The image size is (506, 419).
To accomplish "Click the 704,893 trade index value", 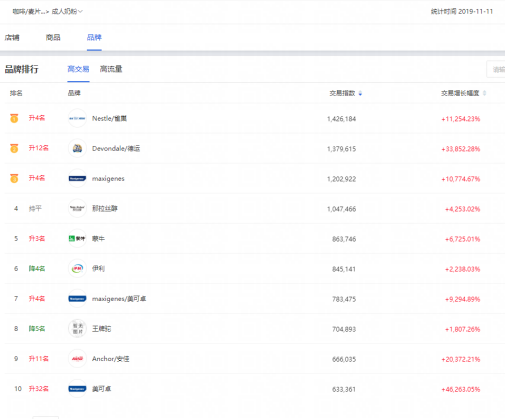I will (x=344, y=329).
